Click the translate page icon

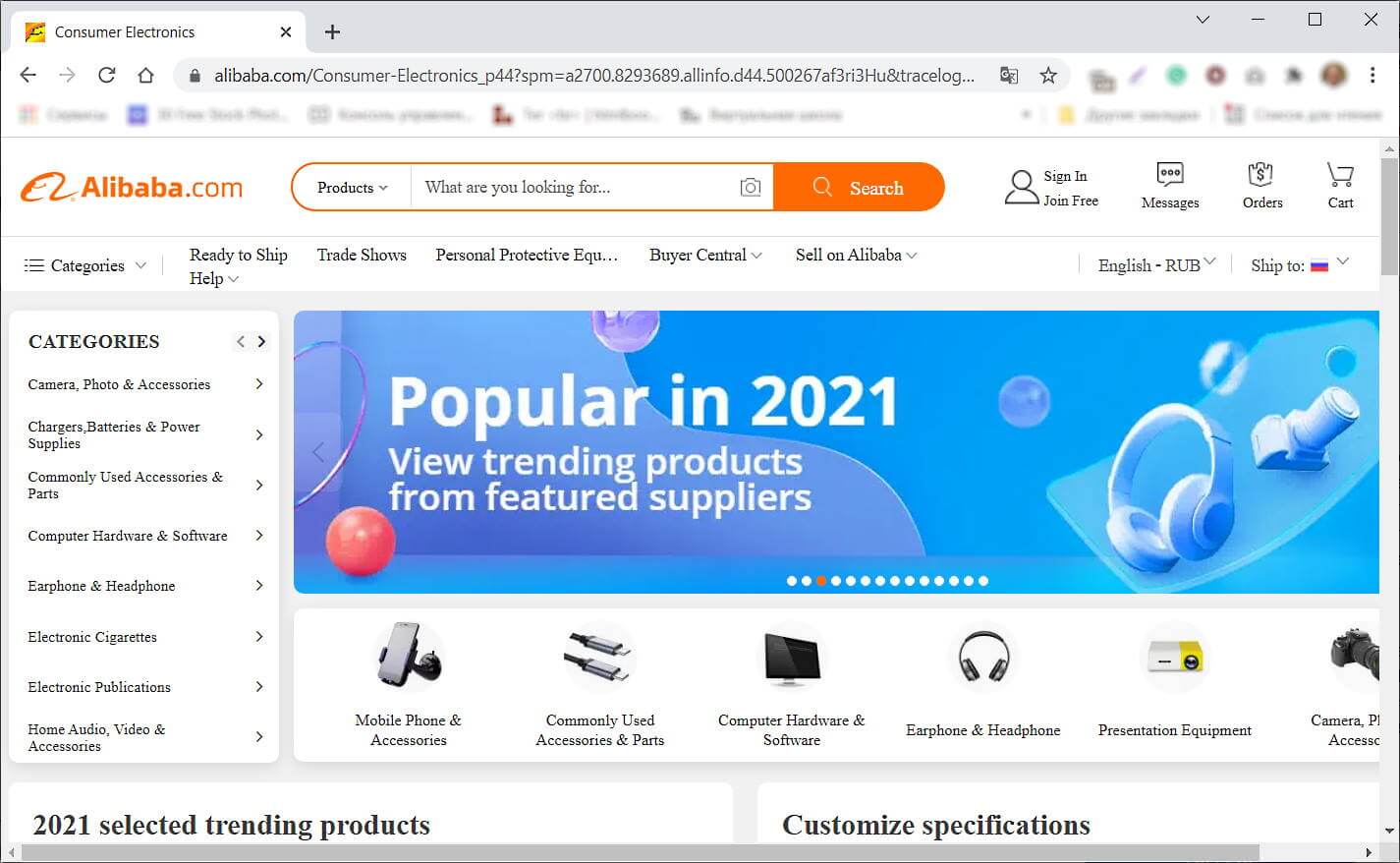coord(1008,76)
